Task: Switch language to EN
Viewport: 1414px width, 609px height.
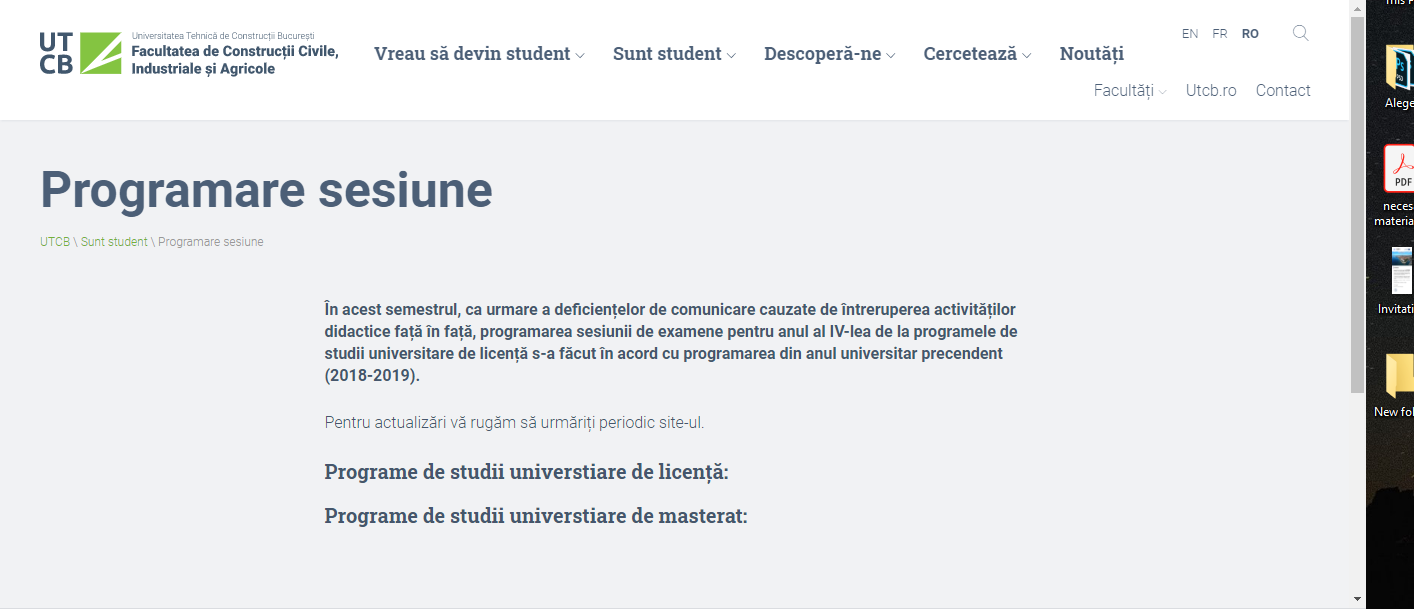Action: click(x=1190, y=34)
